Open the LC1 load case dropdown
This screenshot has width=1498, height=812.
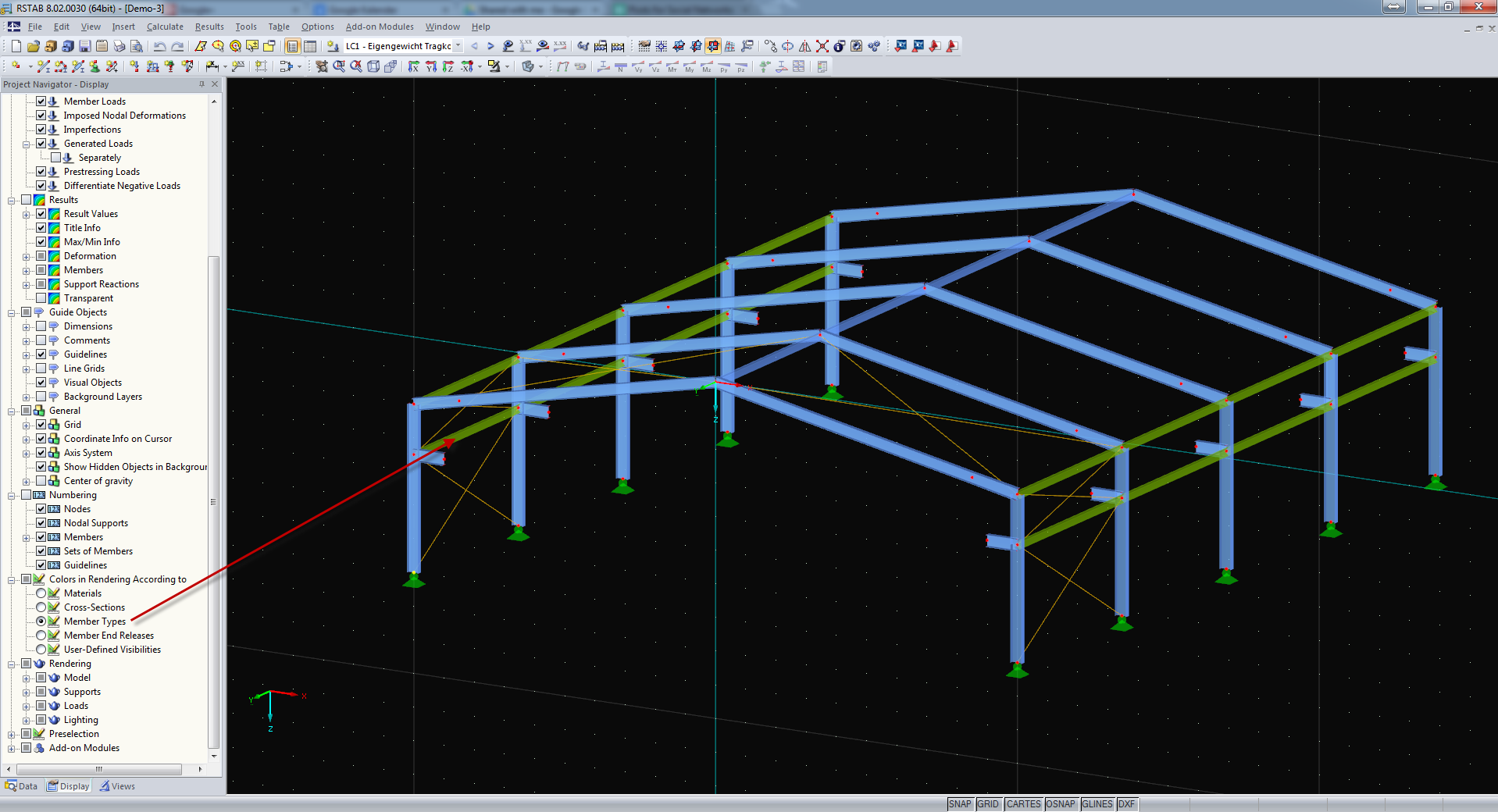pyautogui.click(x=458, y=46)
